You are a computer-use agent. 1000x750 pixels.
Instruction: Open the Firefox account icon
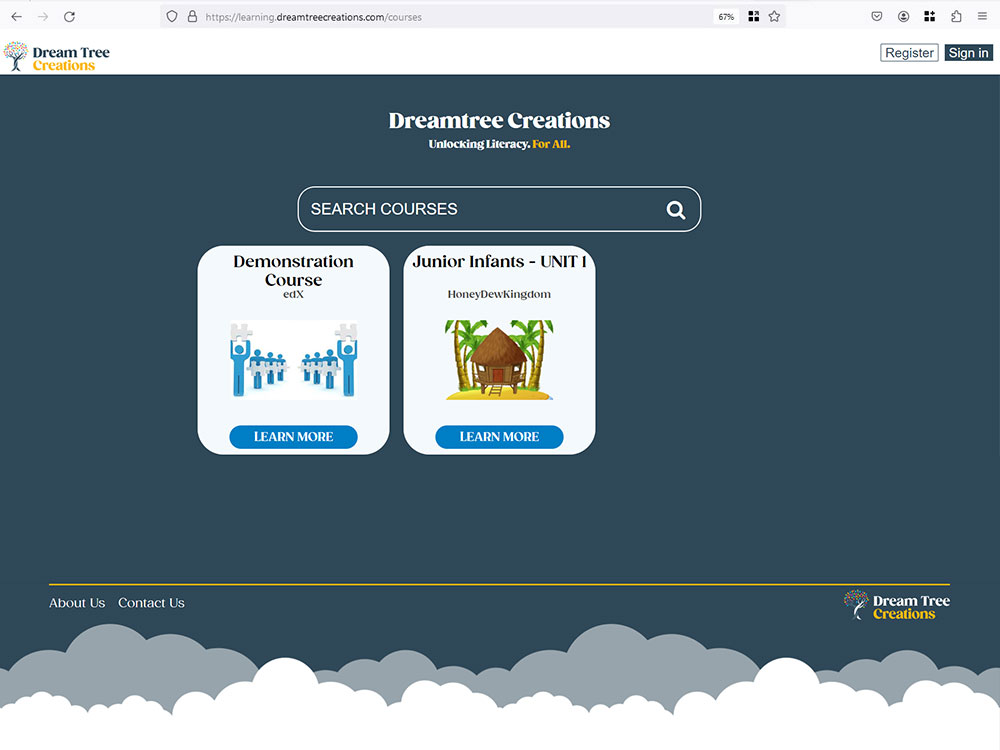point(903,16)
